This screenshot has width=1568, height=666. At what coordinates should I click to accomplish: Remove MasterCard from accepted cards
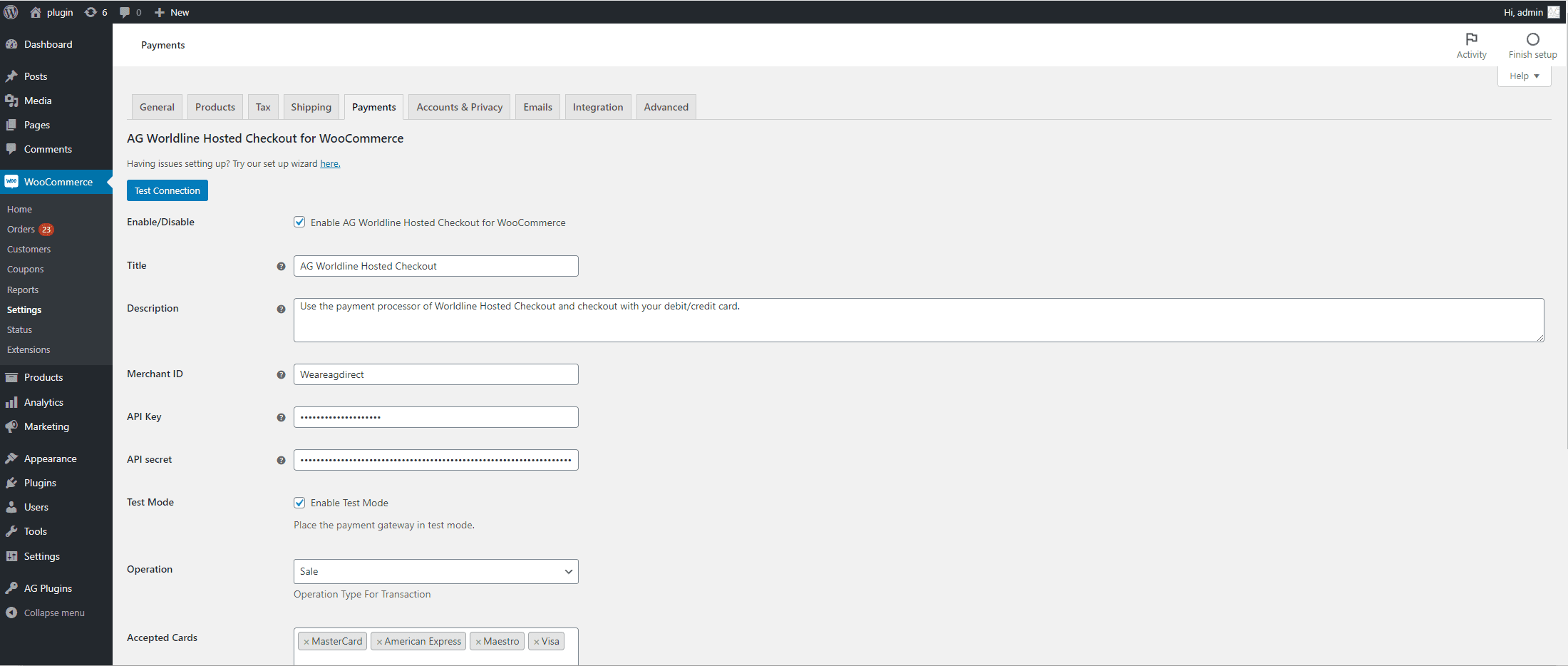(x=306, y=642)
